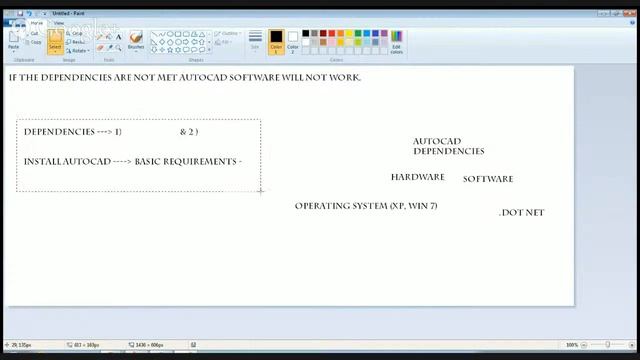Select the Pencil tool
Screen dimensions: 640x360
point(100,37)
